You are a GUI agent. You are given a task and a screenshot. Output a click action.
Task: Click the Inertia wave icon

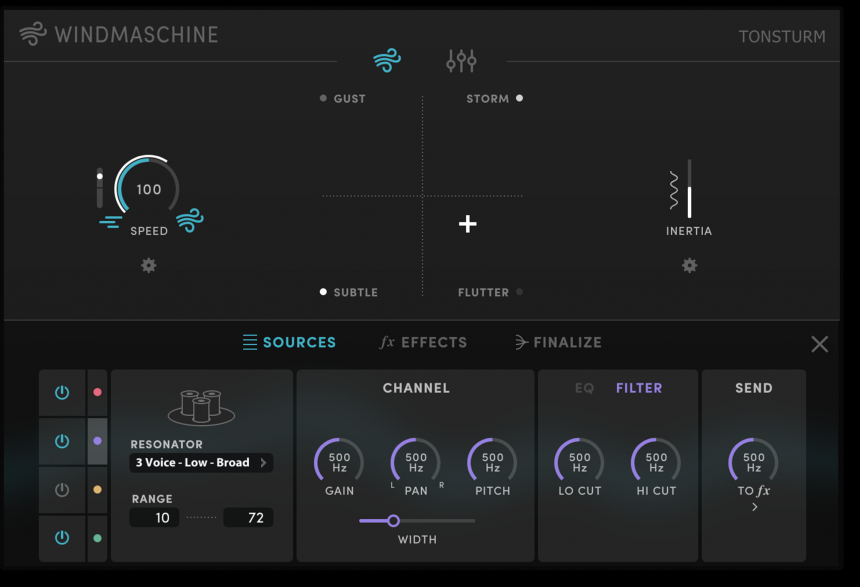[674, 190]
